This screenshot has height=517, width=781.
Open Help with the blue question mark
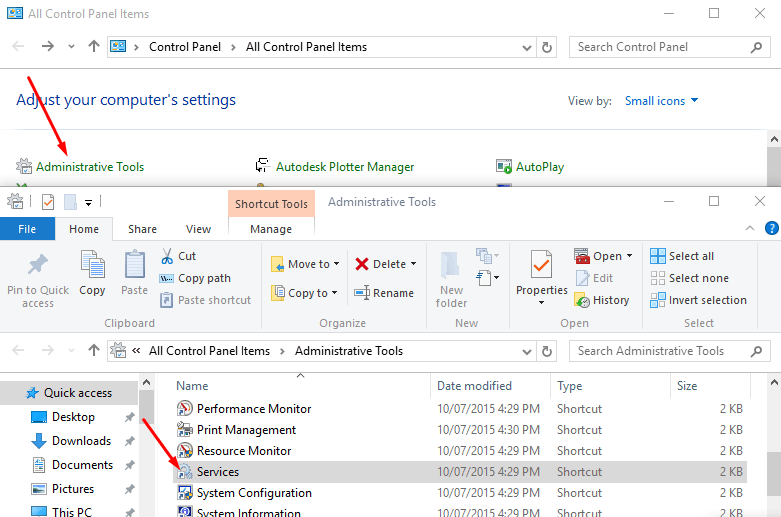point(772,228)
